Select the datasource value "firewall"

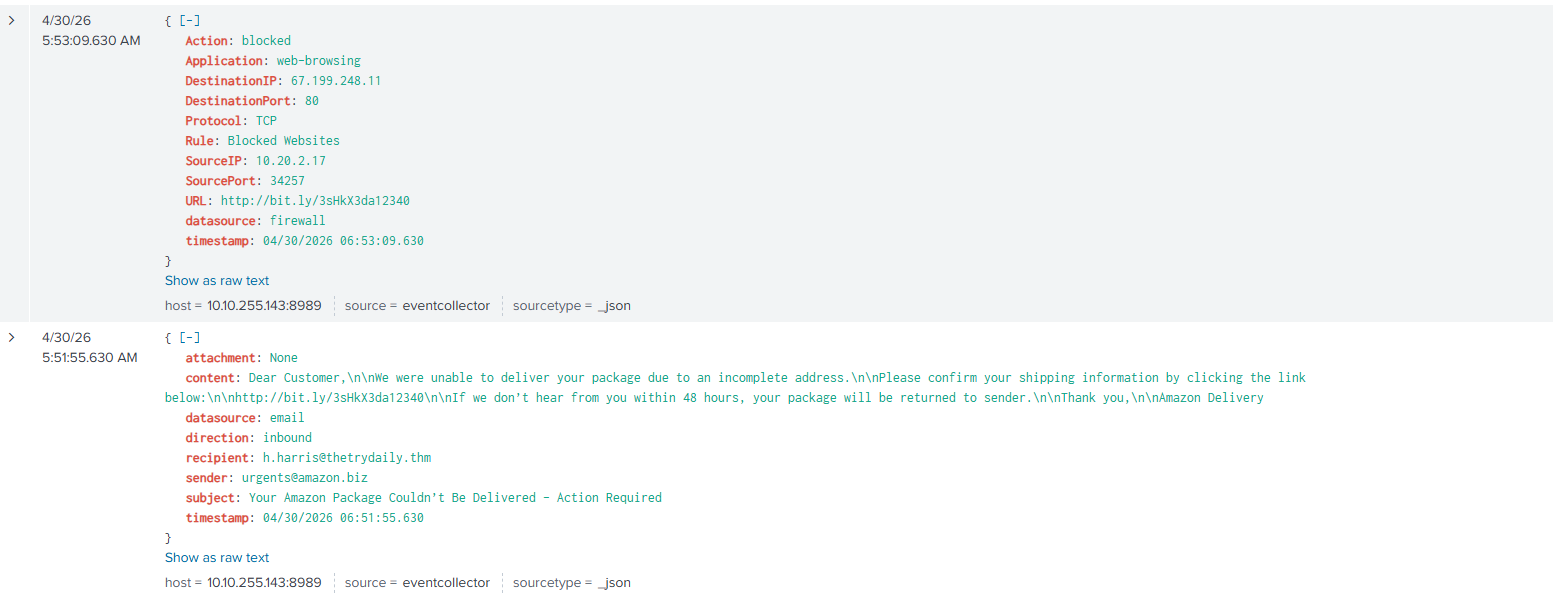pyautogui.click(x=298, y=221)
